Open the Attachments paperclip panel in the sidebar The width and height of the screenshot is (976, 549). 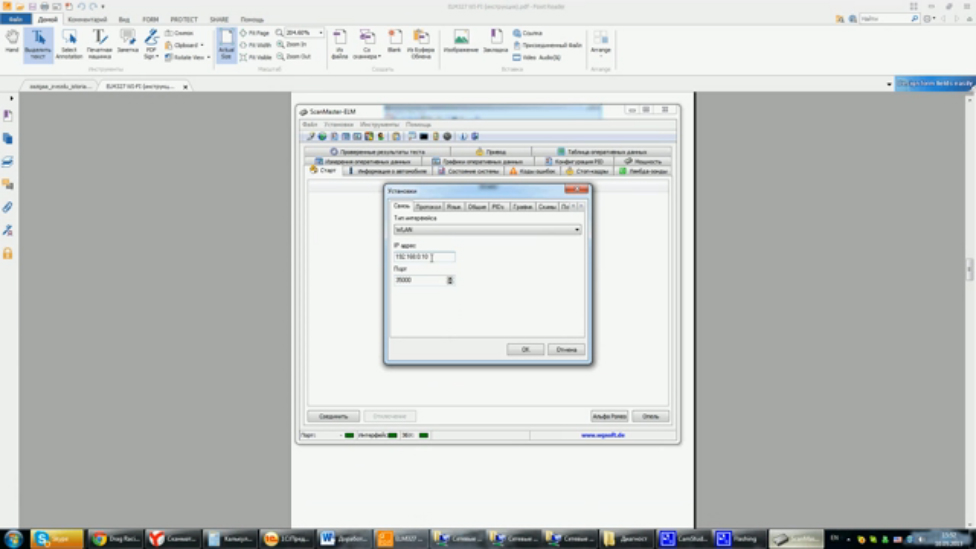tap(7, 207)
